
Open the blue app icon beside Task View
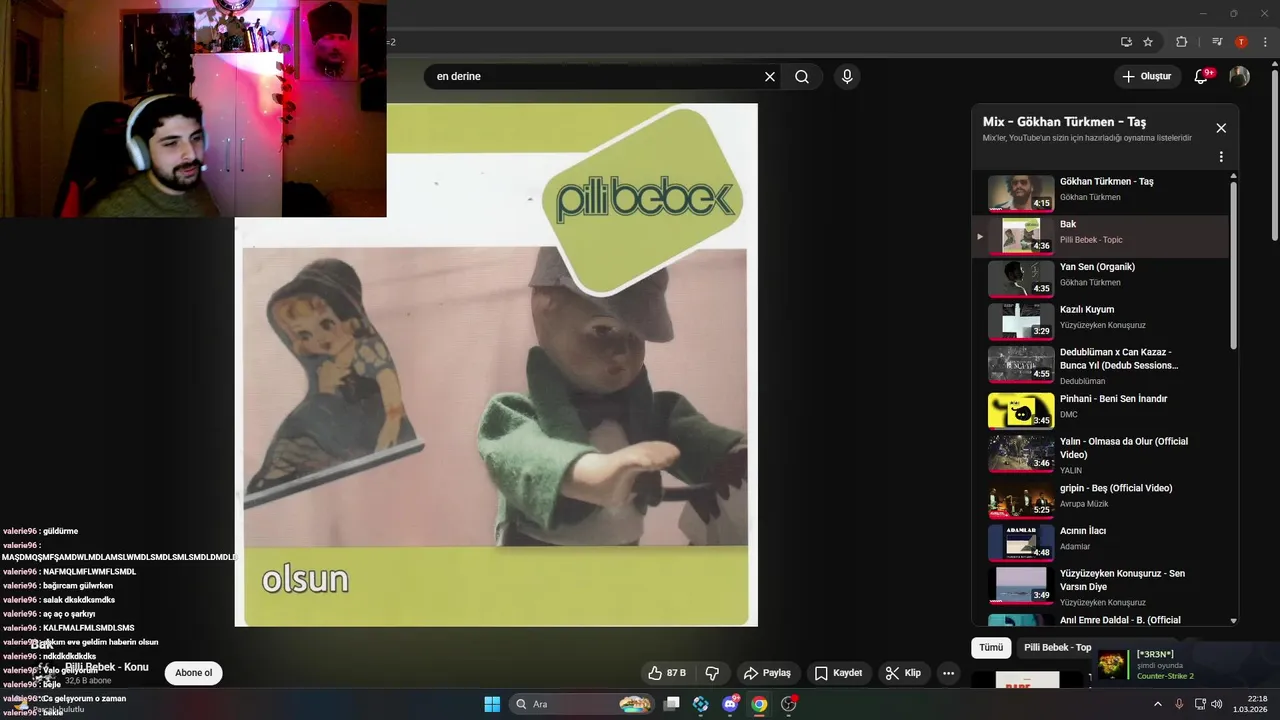[701, 704]
